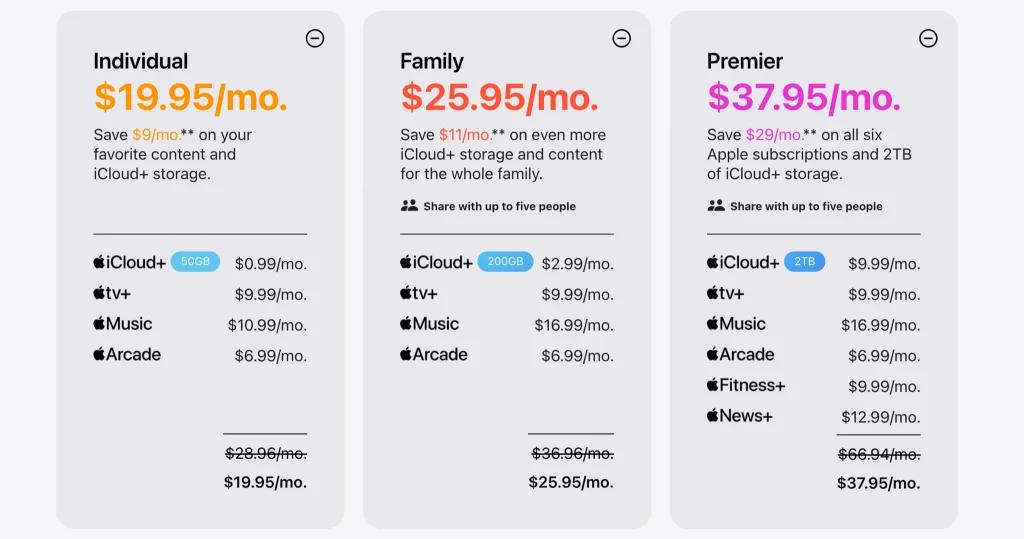Click the $37.95/mo. Premier price heading
The width and height of the screenshot is (1024, 539).
804,97
